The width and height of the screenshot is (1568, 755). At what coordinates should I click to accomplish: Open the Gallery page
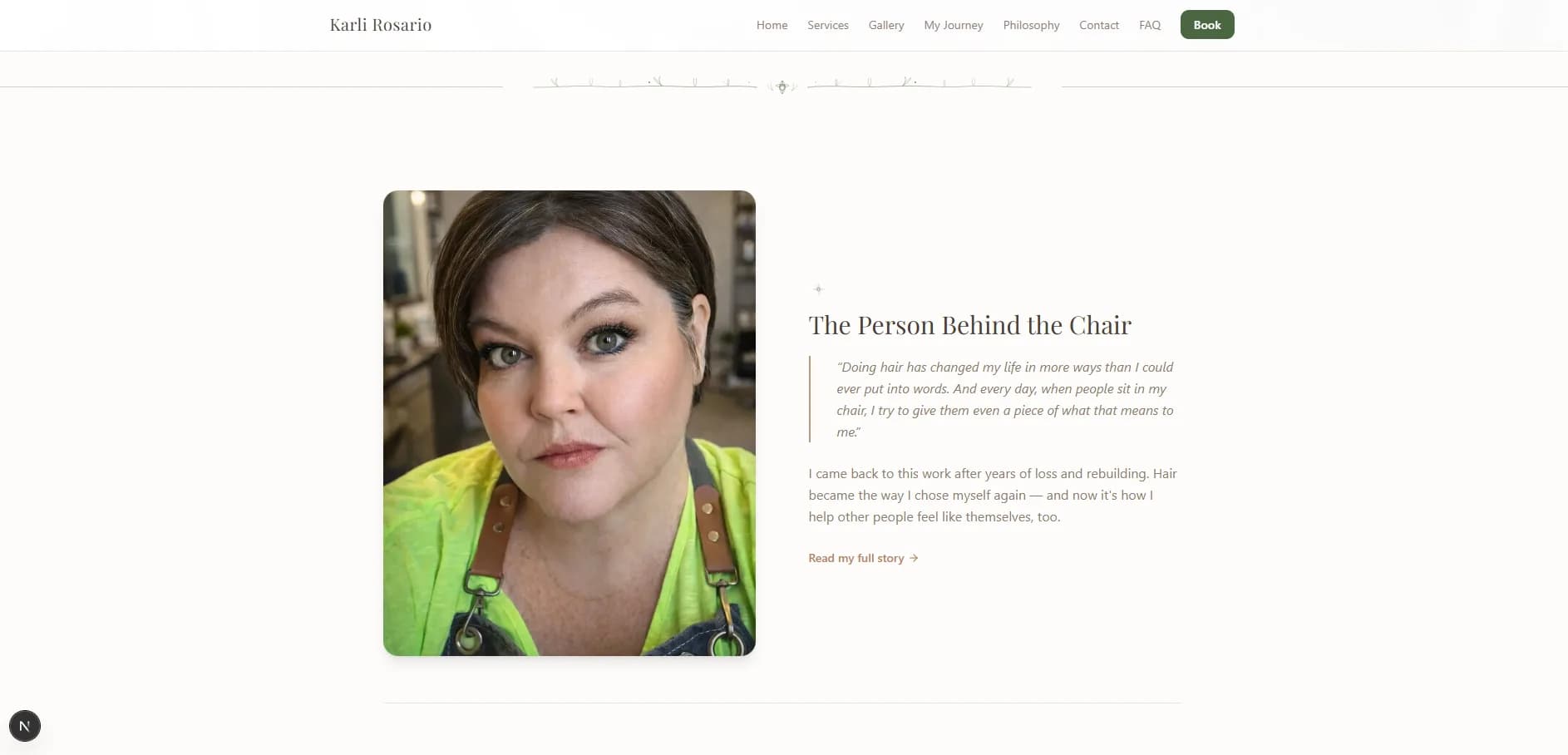coord(886,25)
